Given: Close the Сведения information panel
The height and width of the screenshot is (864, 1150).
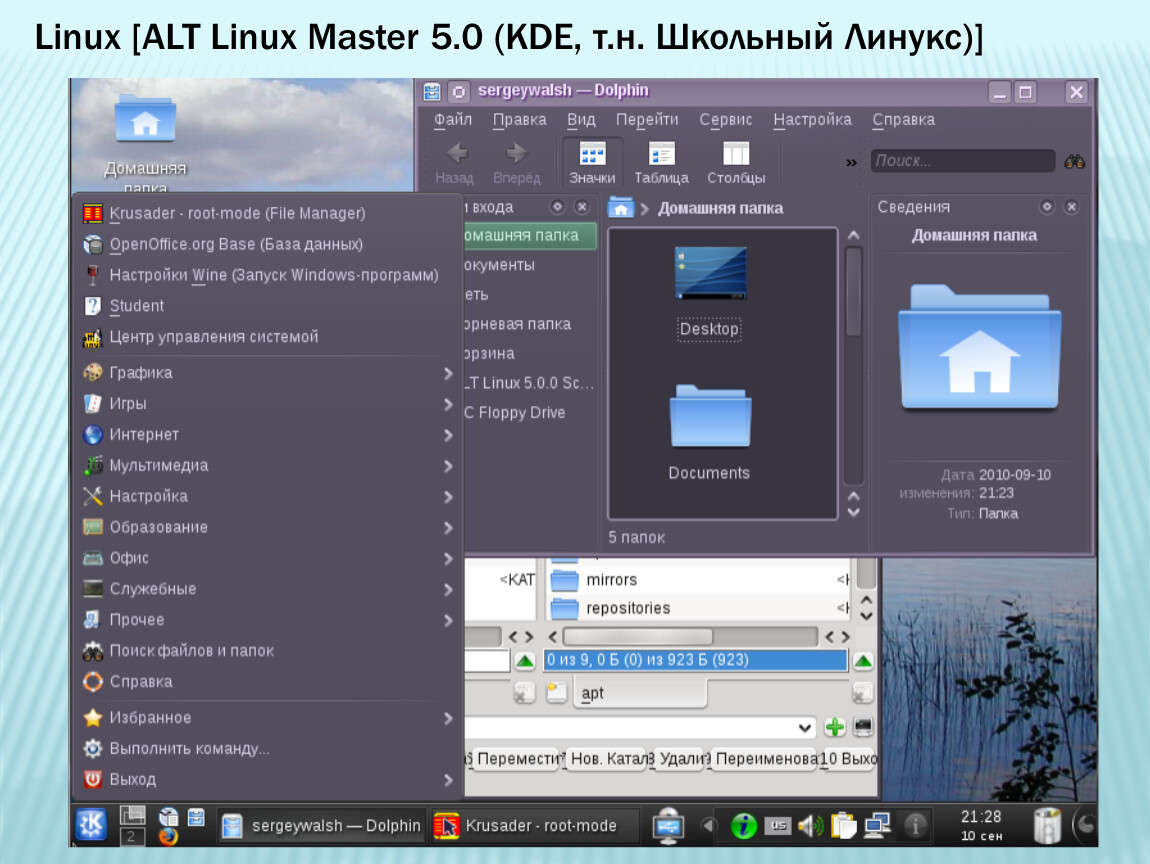Looking at the screenshot, I should tap(1072, 207).
